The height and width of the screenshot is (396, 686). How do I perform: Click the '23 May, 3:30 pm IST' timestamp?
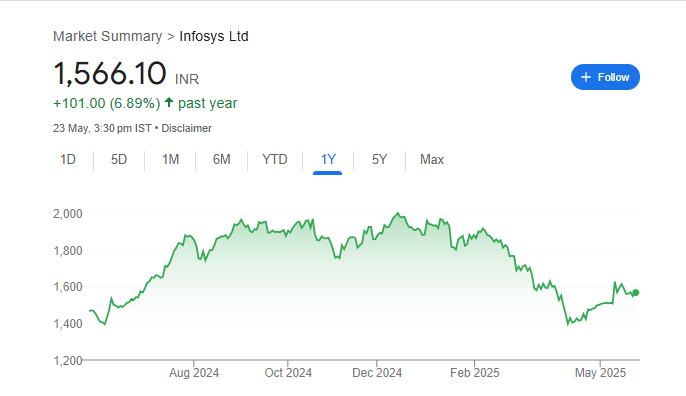(x=102, y=128)
